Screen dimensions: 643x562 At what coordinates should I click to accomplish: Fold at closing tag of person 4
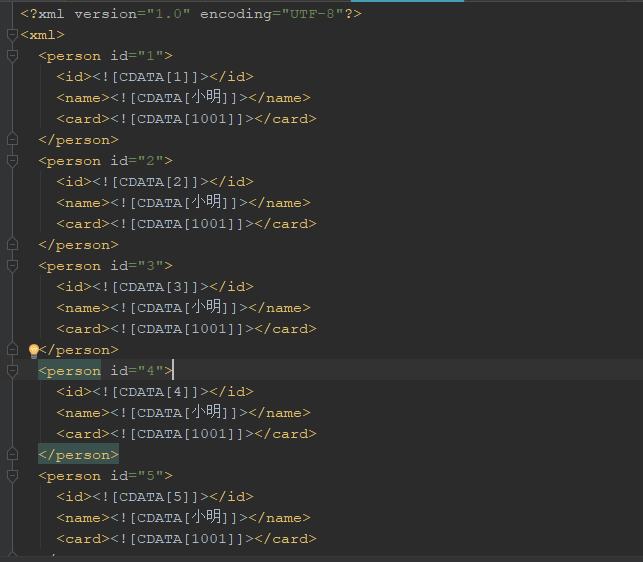point(12,455)
